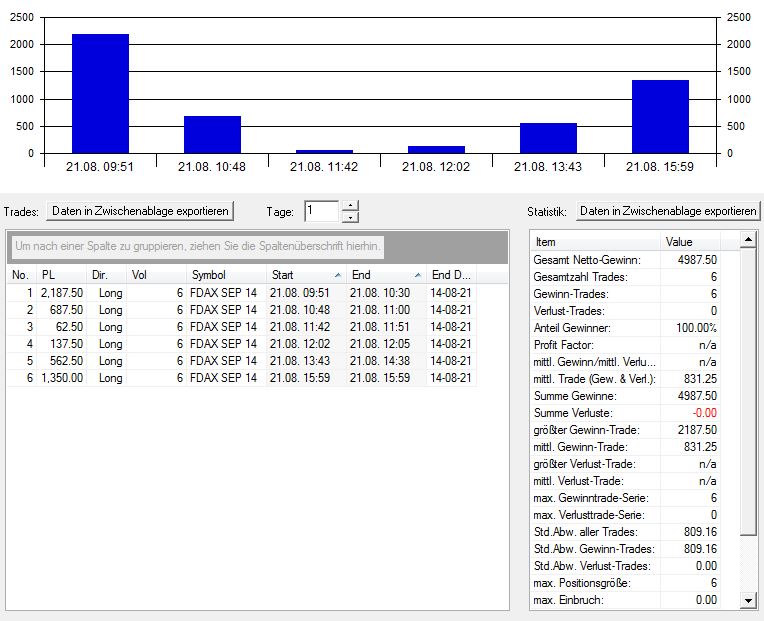Toggle sort arrow on End column
764x621 pixels.
pyautogui.click(x=418, y=276)
